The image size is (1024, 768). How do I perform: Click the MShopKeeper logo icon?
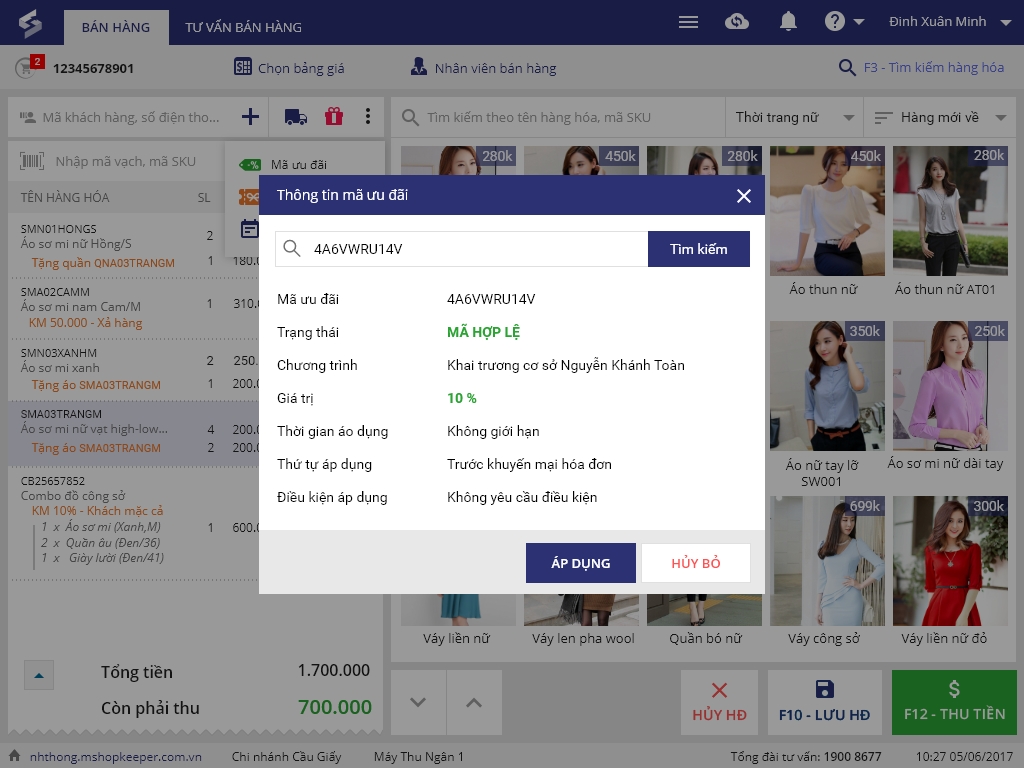[29, 24]
